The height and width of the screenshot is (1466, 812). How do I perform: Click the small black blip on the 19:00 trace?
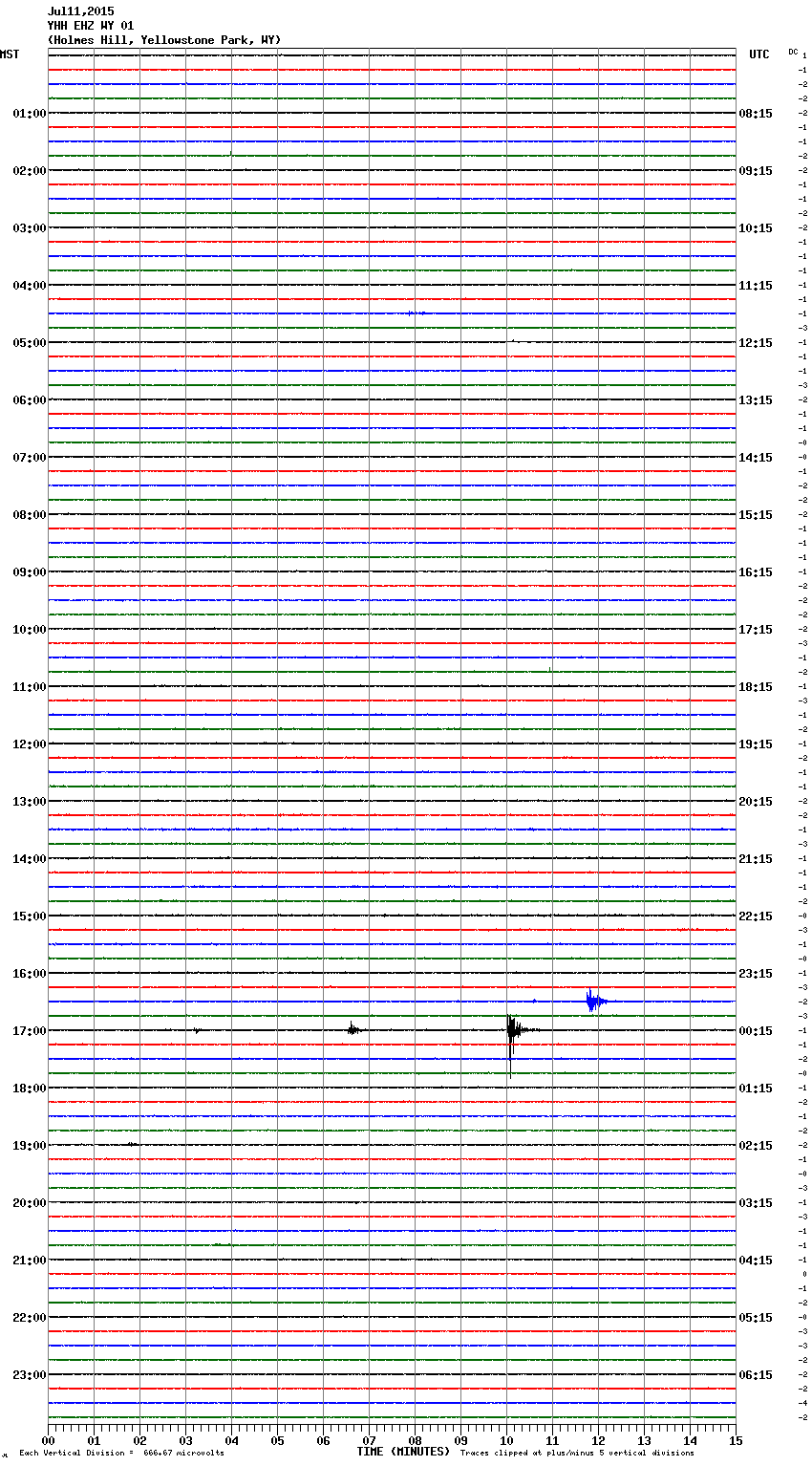pyautogui.click(x=132, y=1144)
